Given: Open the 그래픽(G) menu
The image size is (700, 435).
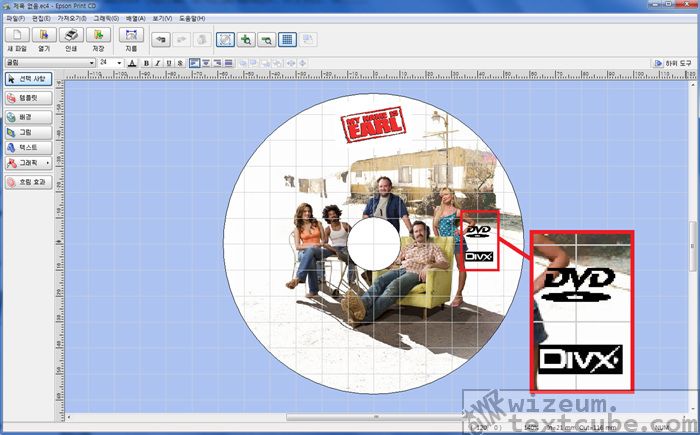Looking at the screenshot, I should [106, 18].
